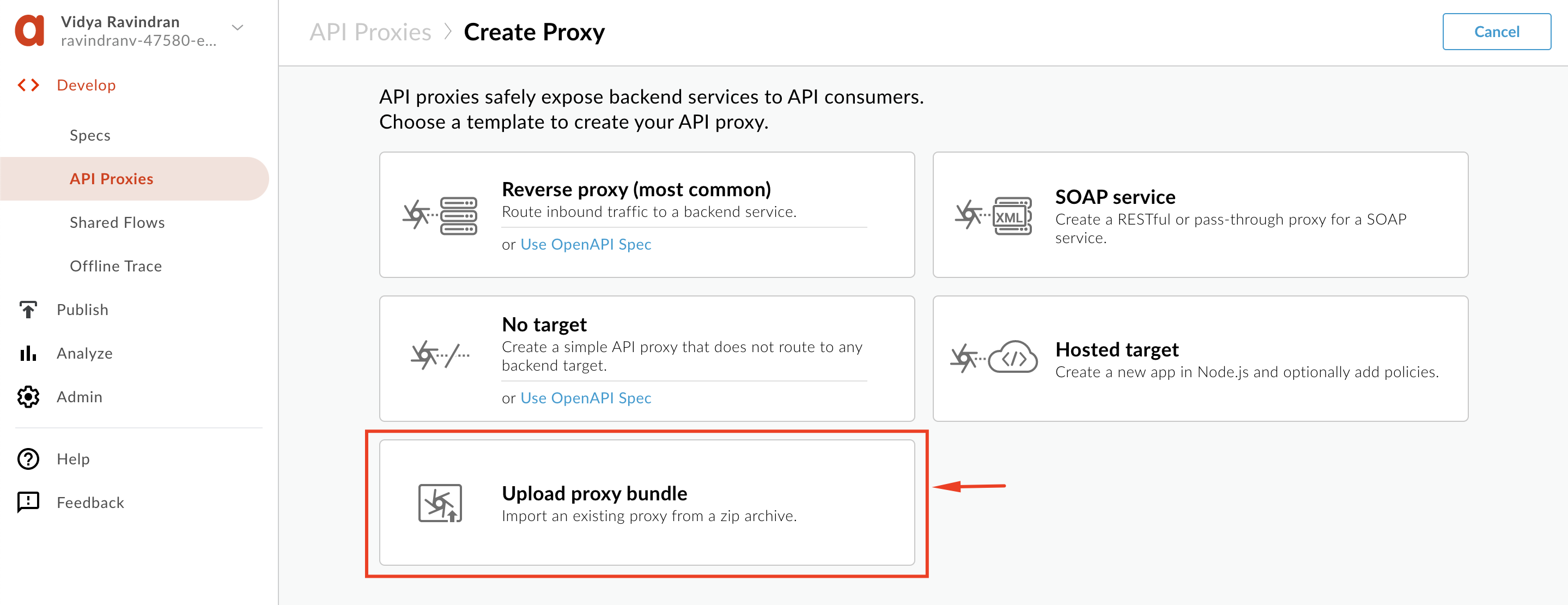This screenshot has width=1568, height=605.
Task: Click the Feedback speech bubble icon
Action: (x=28, y=503)
